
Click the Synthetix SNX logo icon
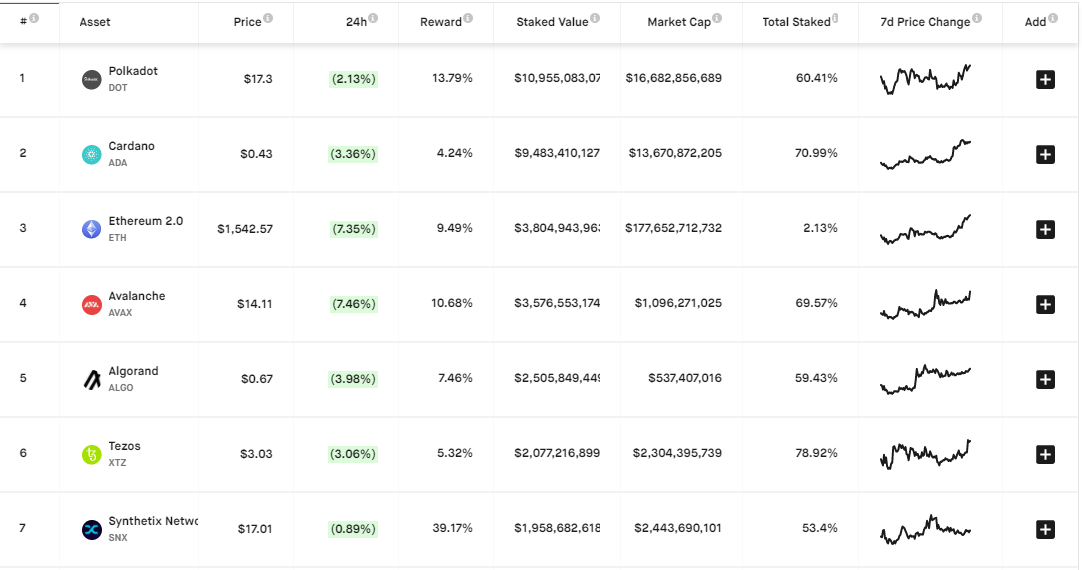click(92, 530)
